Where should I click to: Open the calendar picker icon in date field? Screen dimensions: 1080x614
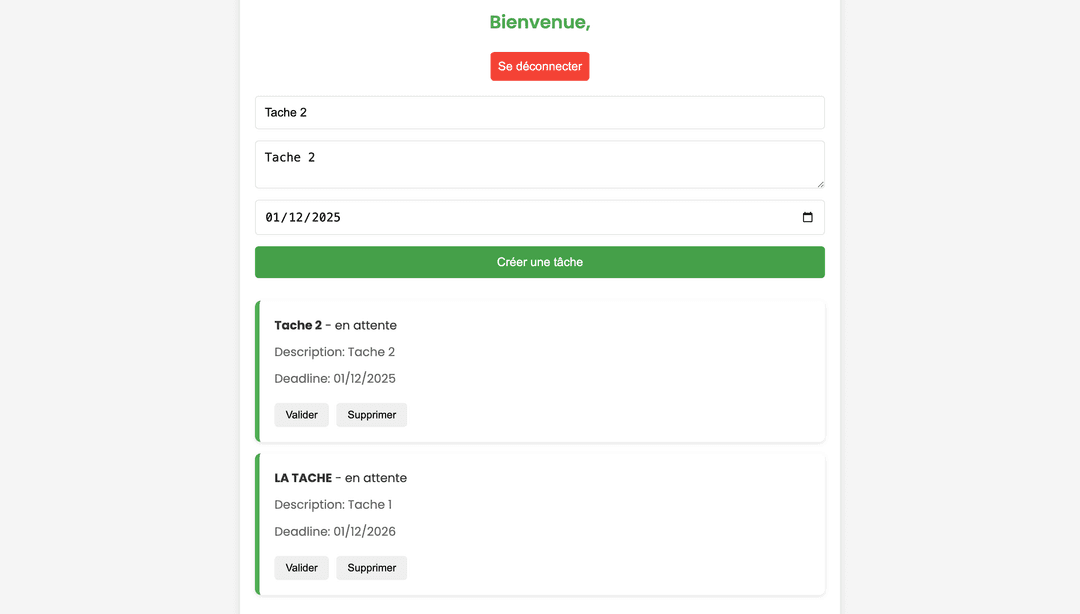[808, 217]
